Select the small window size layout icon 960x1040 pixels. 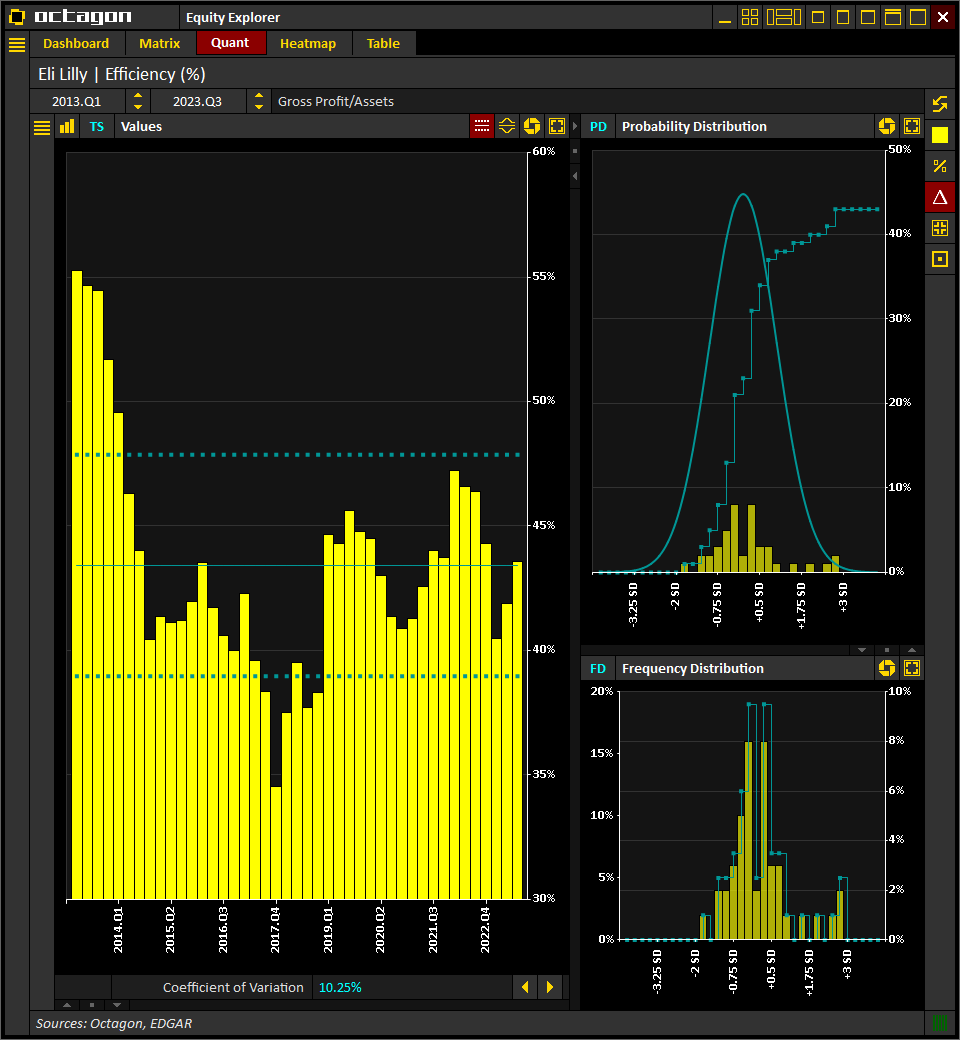pyautogui.click(x=818, y=17)
